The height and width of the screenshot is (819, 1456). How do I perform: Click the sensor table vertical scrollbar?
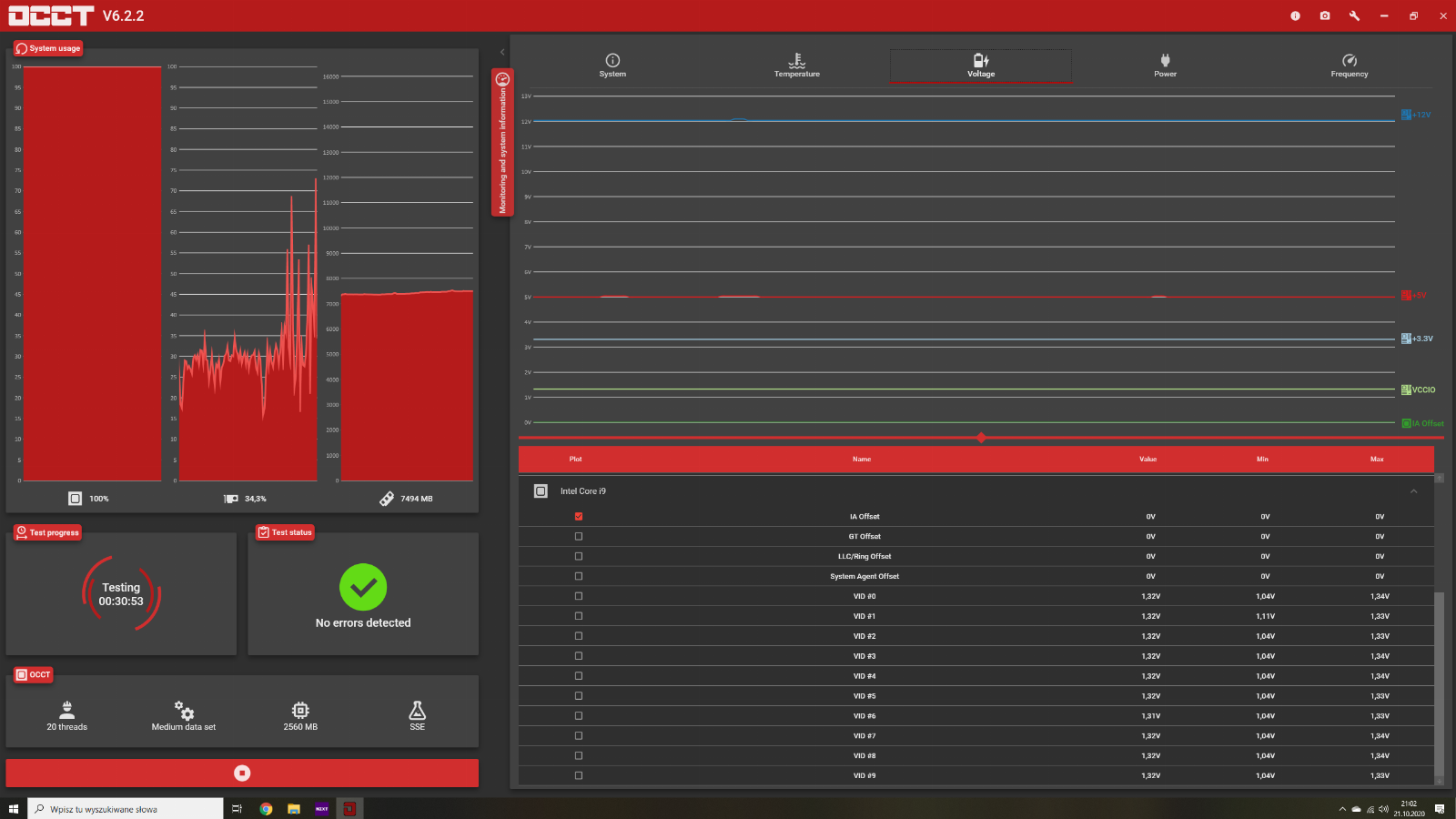(x=1439, y=682)
